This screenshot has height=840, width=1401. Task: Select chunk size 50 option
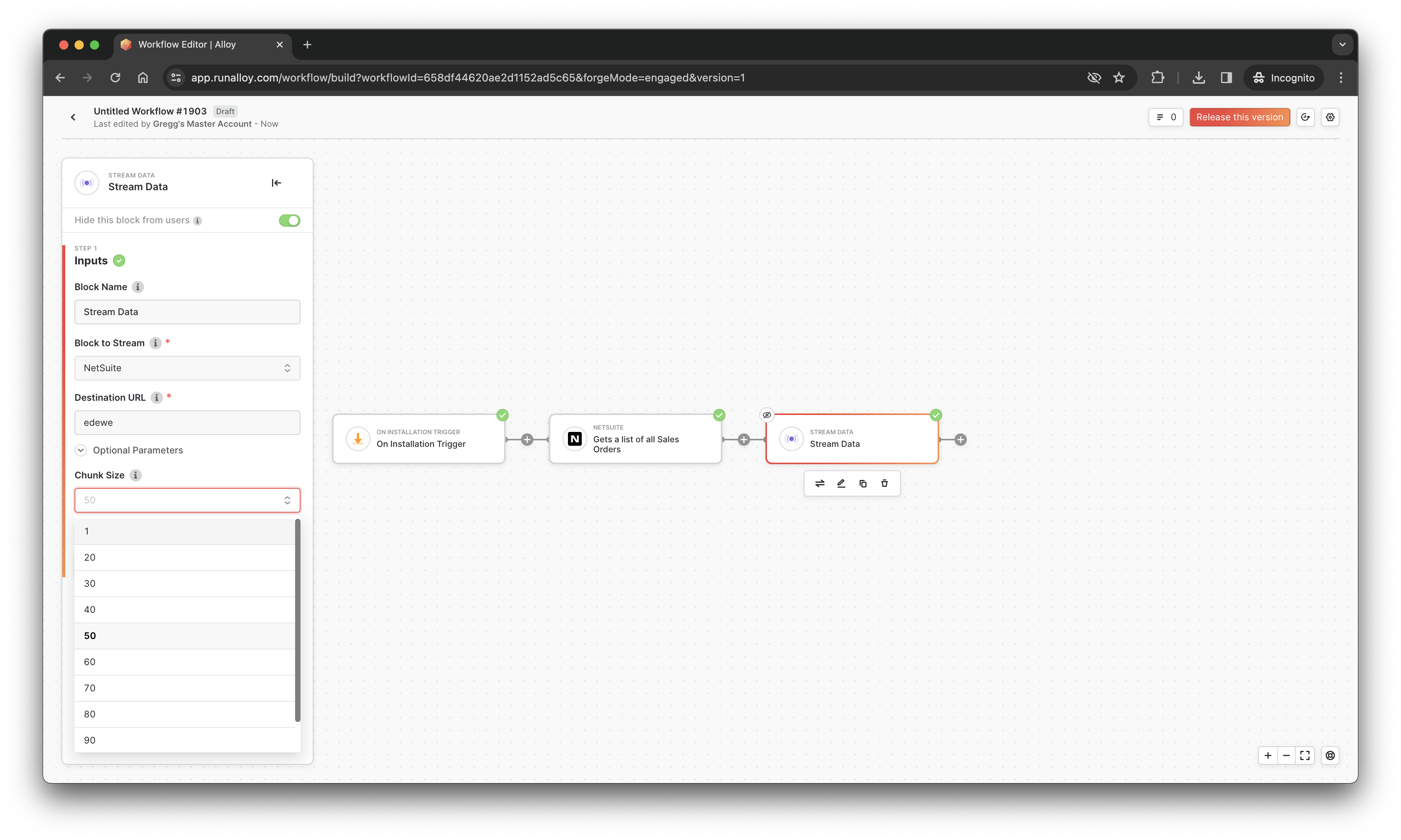click(184, 636)
